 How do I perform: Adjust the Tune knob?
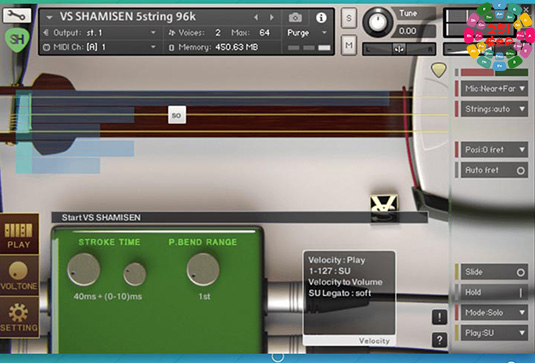tap(377, 23)
